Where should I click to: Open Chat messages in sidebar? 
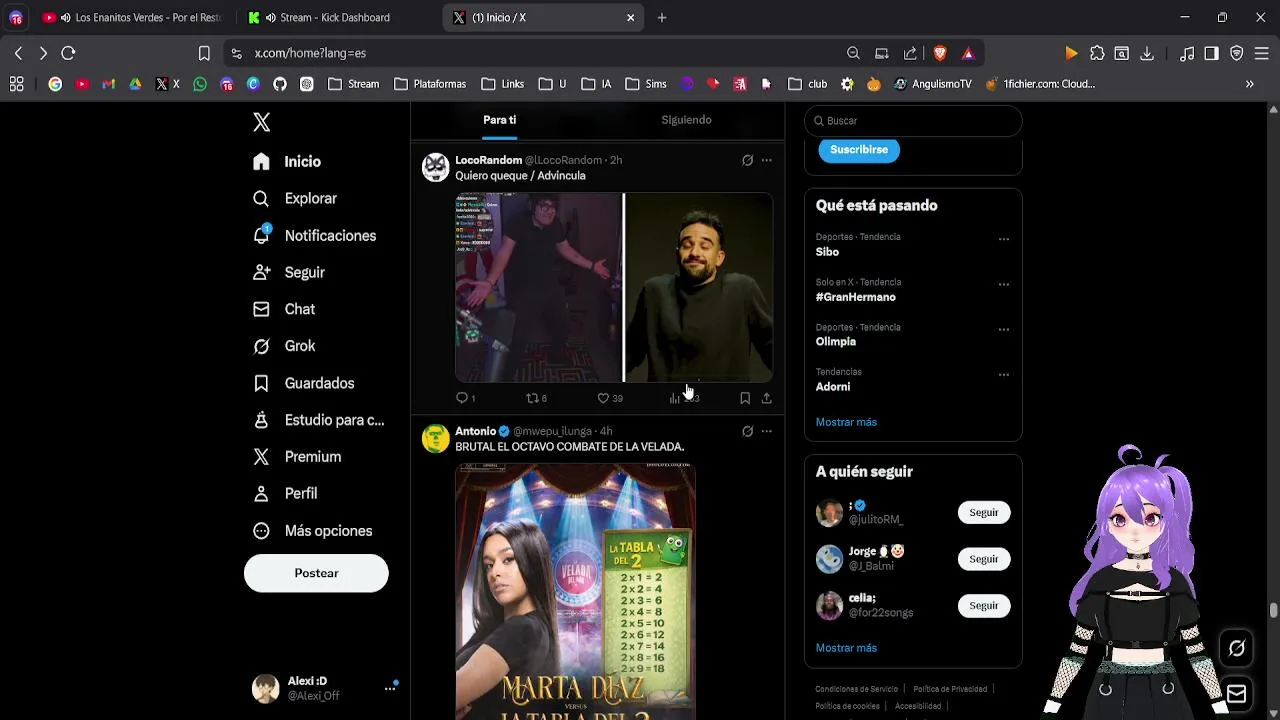284,309
